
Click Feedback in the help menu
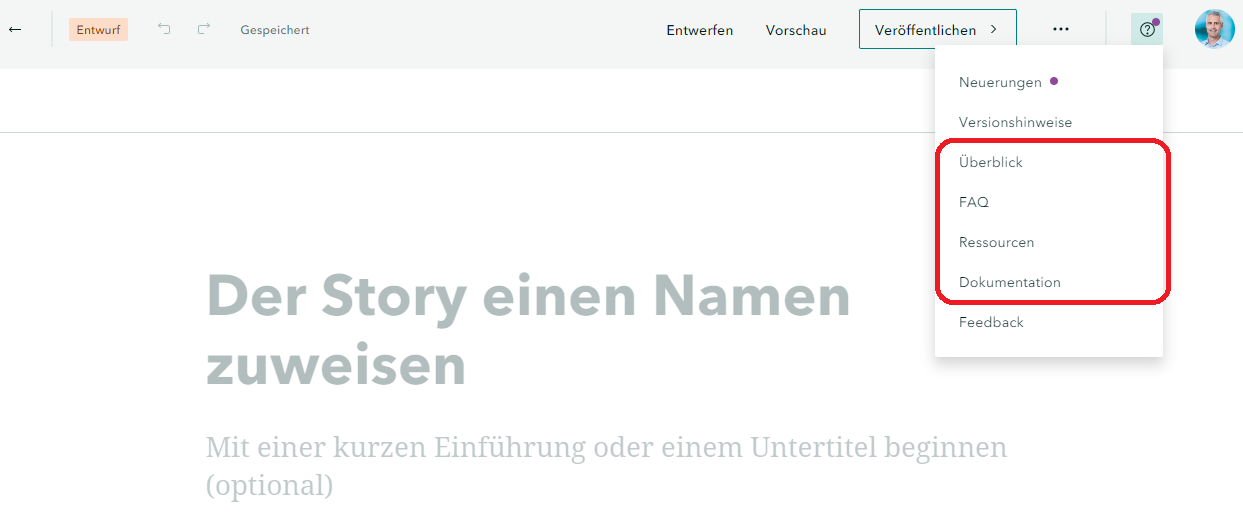point(991,322)
